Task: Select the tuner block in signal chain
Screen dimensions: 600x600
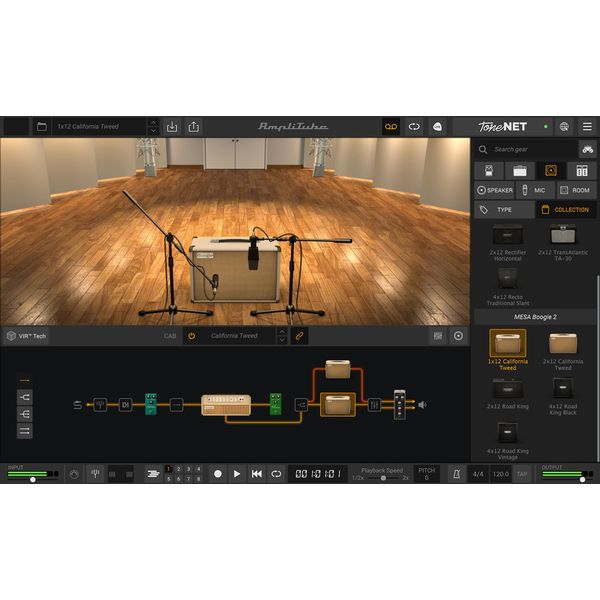Action: coord(100,404)
